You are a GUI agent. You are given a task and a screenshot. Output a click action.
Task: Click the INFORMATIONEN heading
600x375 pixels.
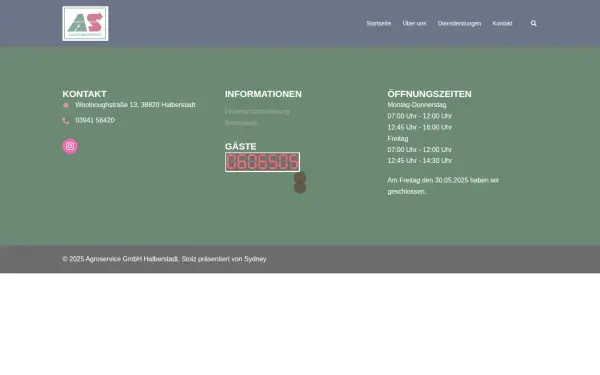[263, 94]
